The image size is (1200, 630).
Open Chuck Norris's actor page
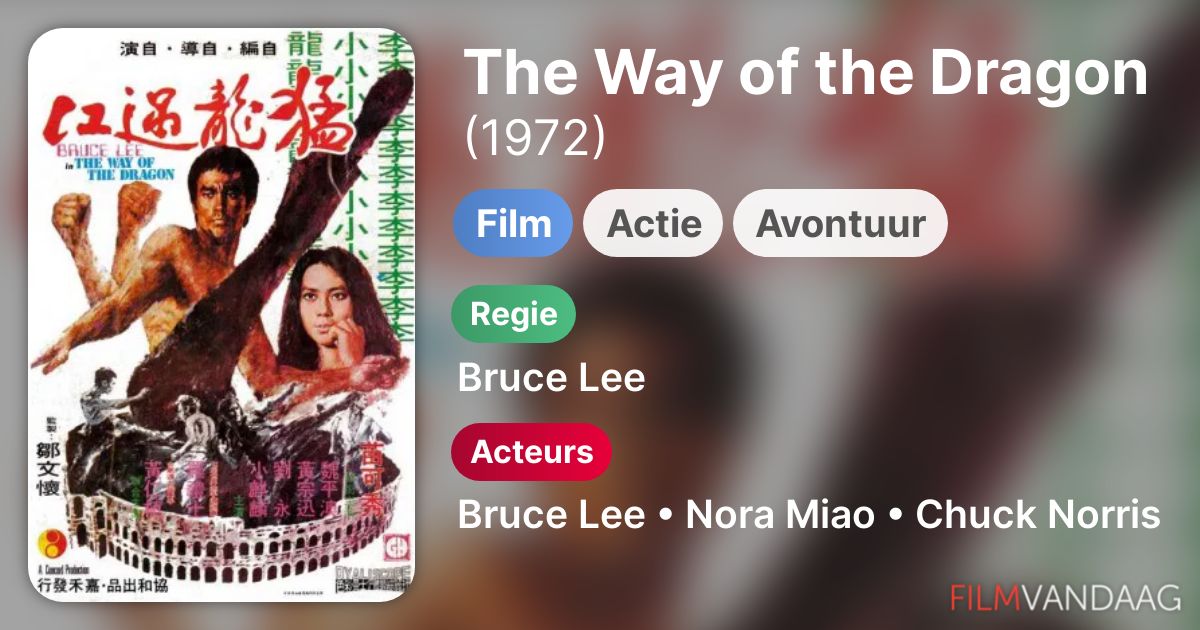coord(1038,515)
